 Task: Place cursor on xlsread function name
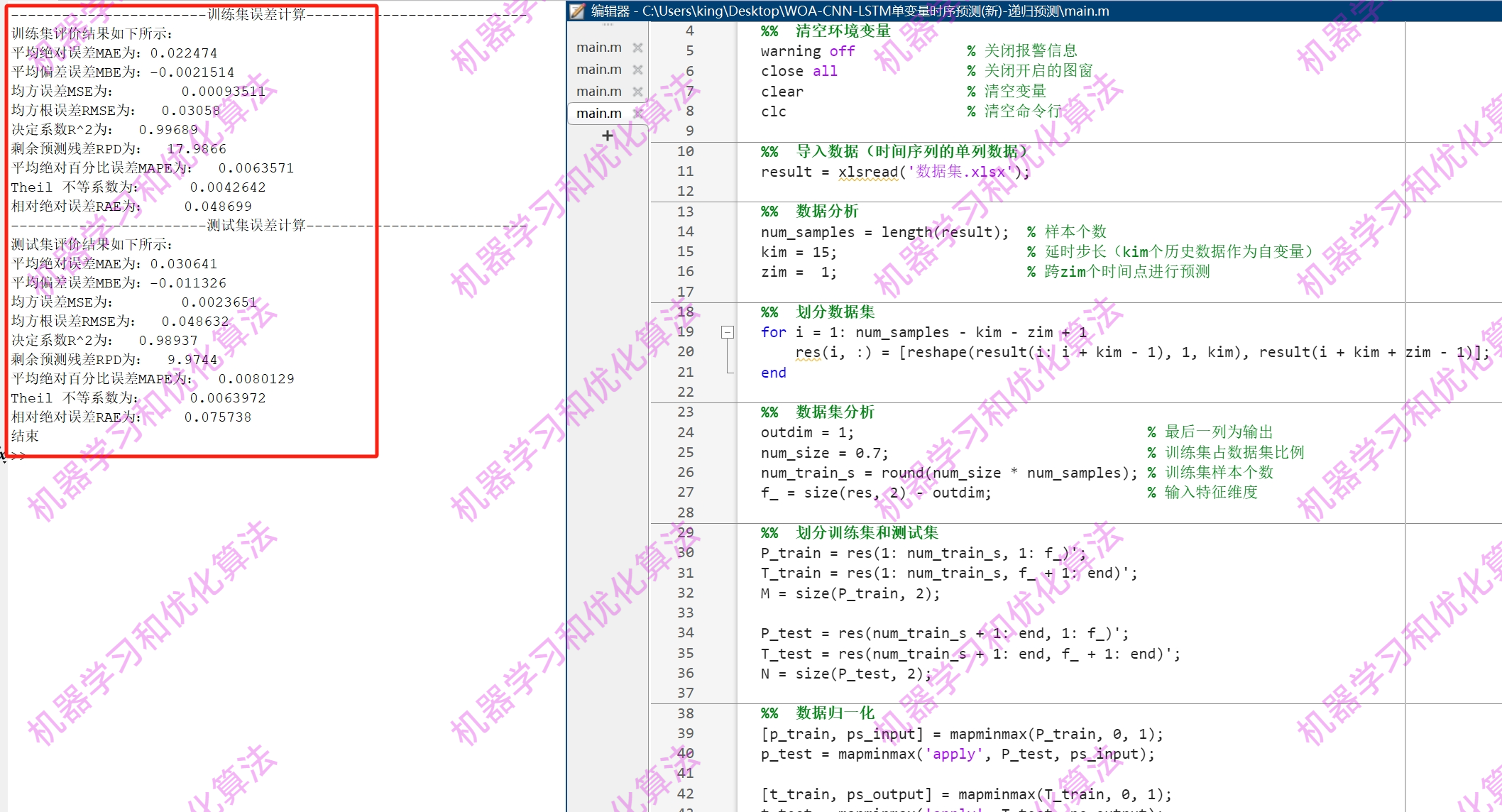867,172
